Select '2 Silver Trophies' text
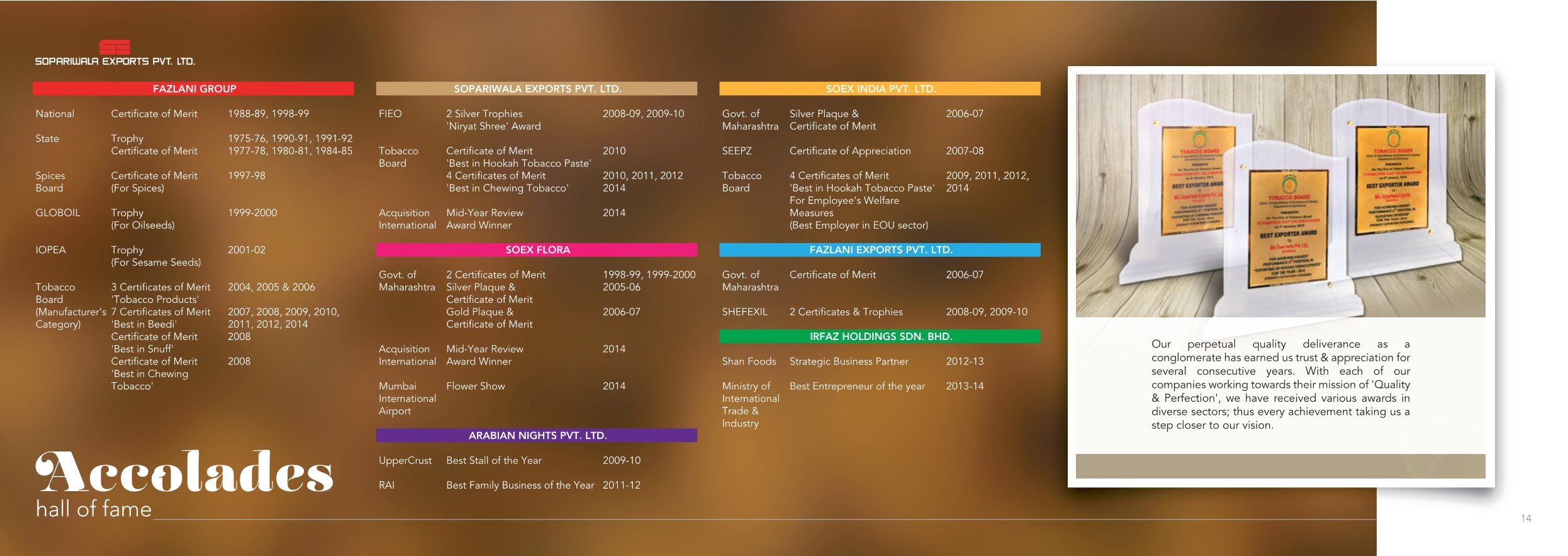The image size is (1568, 556). (x=484, y=114)
